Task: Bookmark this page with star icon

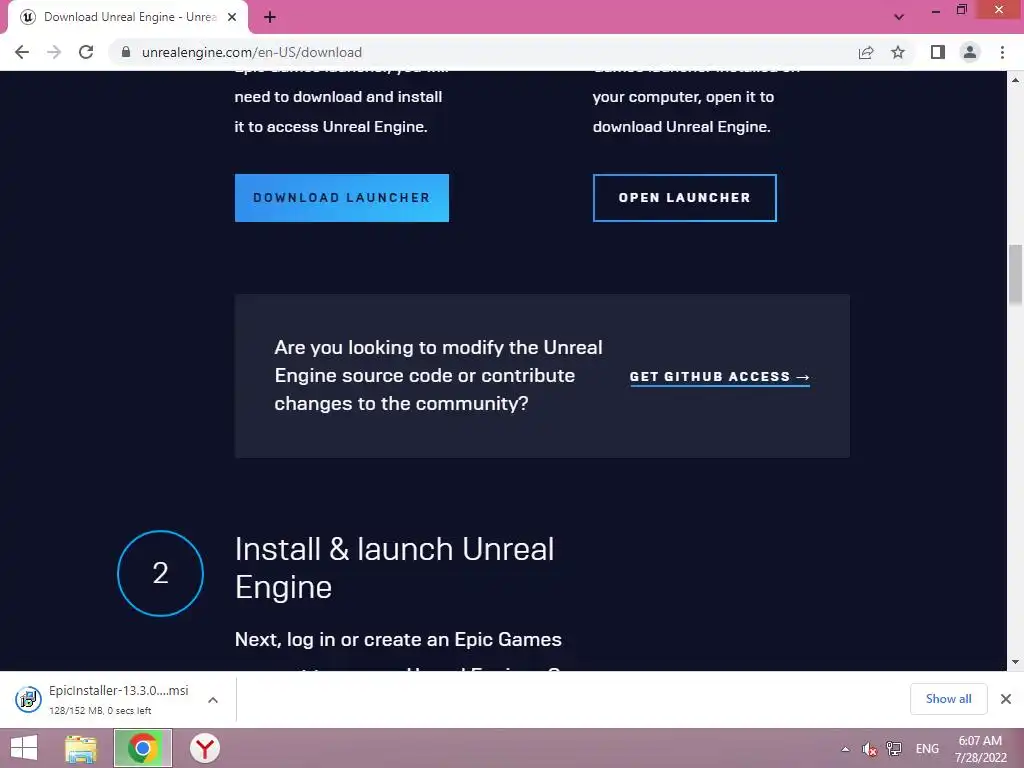Action: coord(898,52)
